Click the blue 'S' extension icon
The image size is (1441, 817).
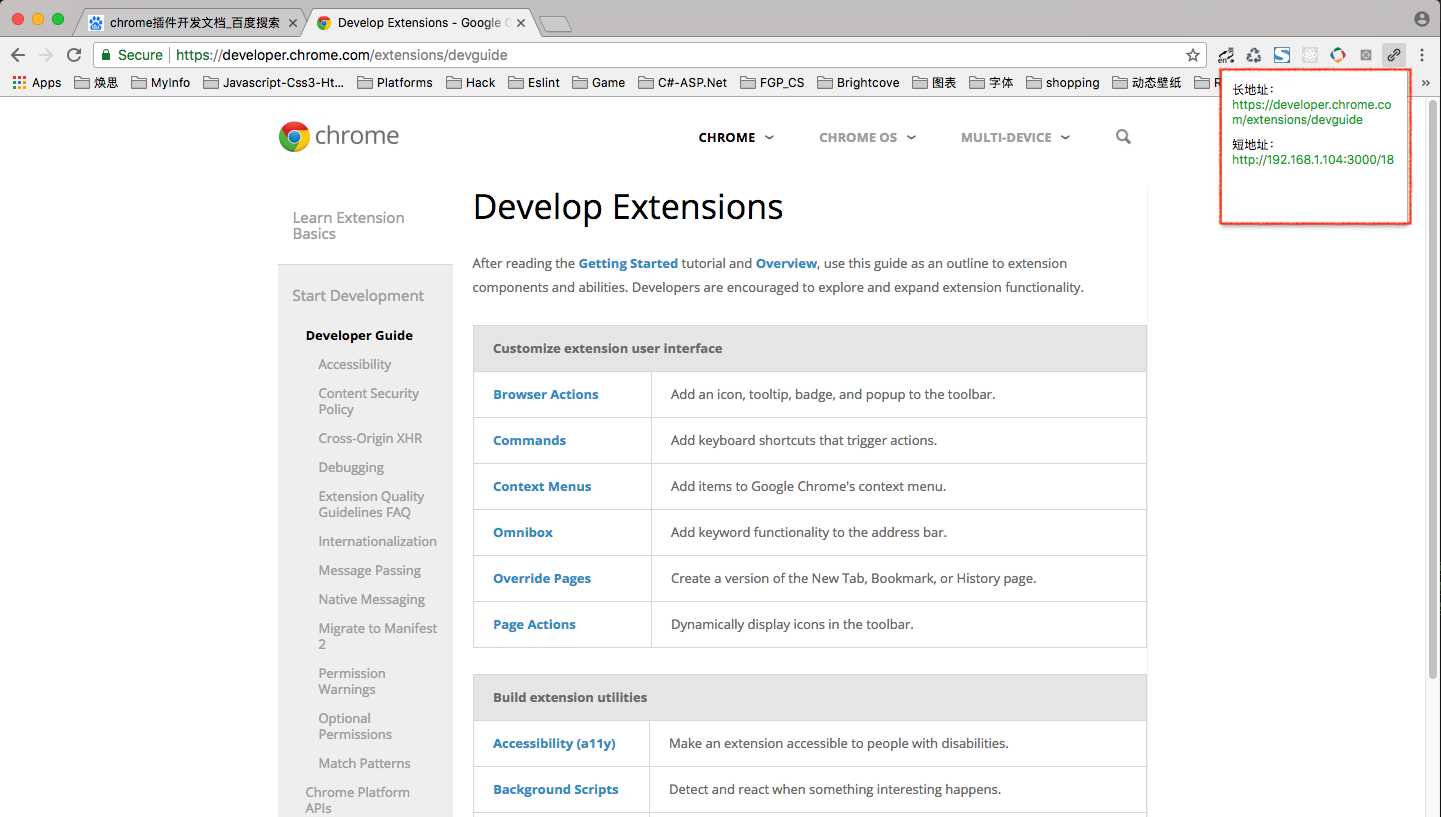pyautogui.click(x=1281, y=55)
